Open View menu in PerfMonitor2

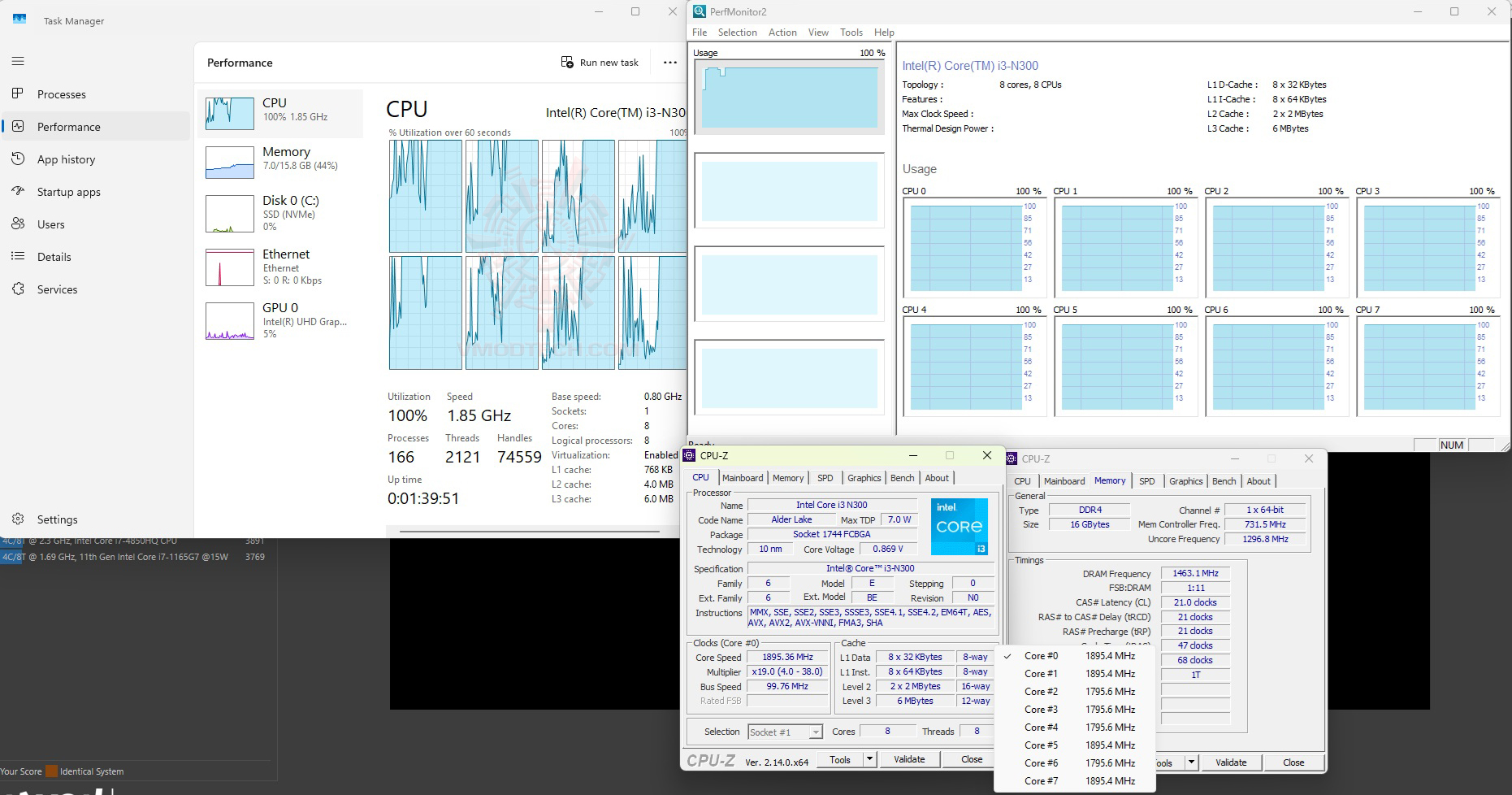[x=818, y=33]
